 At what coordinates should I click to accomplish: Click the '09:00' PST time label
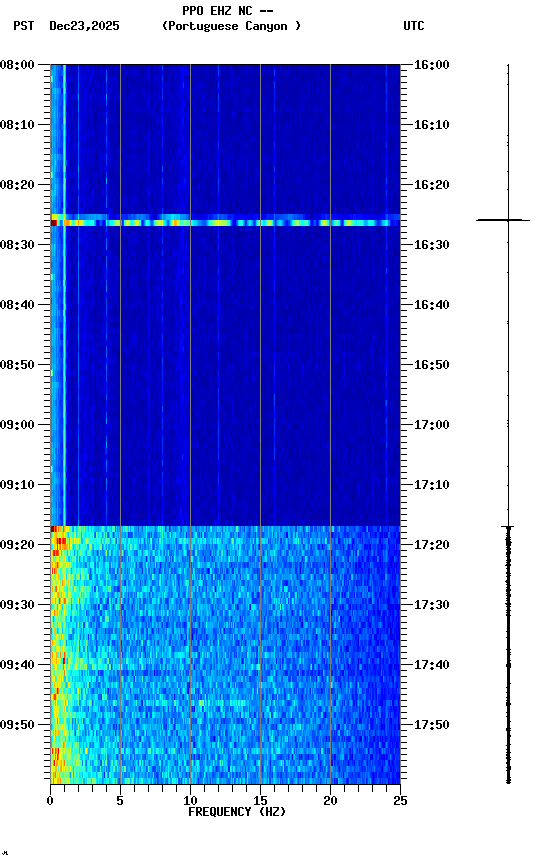17,425
